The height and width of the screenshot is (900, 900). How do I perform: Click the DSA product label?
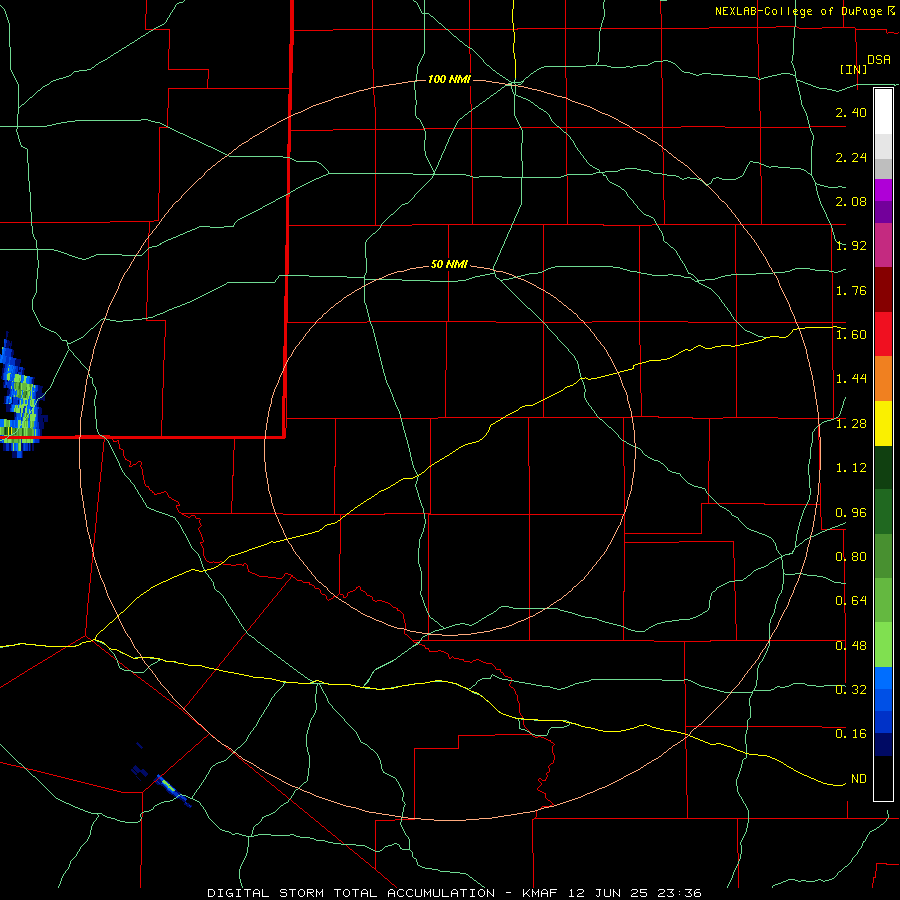pyautogui.click(x=879, y=60)
